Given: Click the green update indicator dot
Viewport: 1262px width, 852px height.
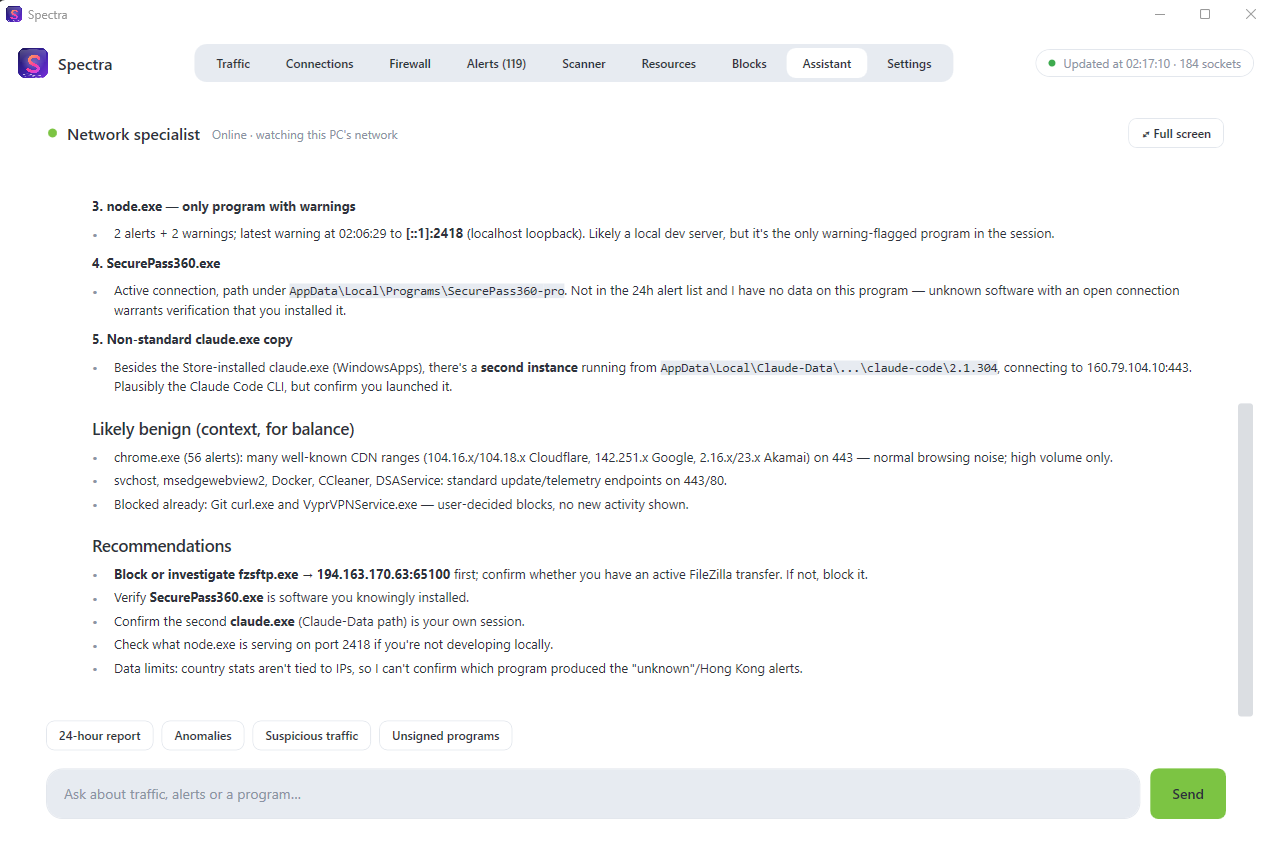Looking at the screenshot, I should click(x=1051, y=63).
